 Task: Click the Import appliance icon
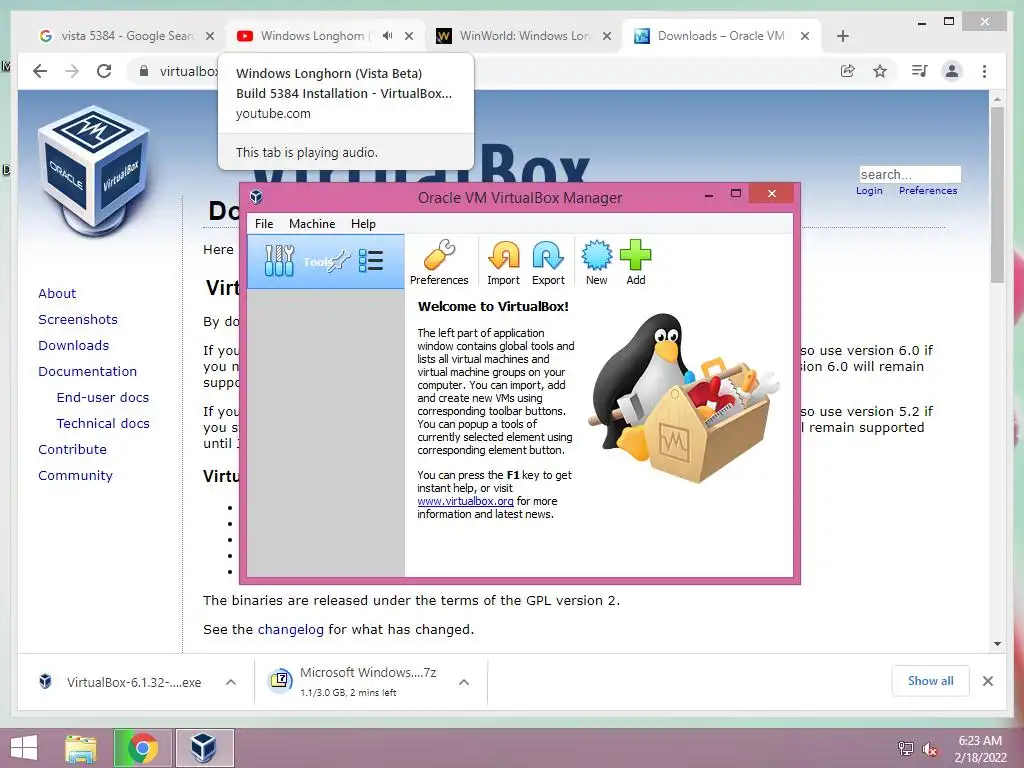504,263
